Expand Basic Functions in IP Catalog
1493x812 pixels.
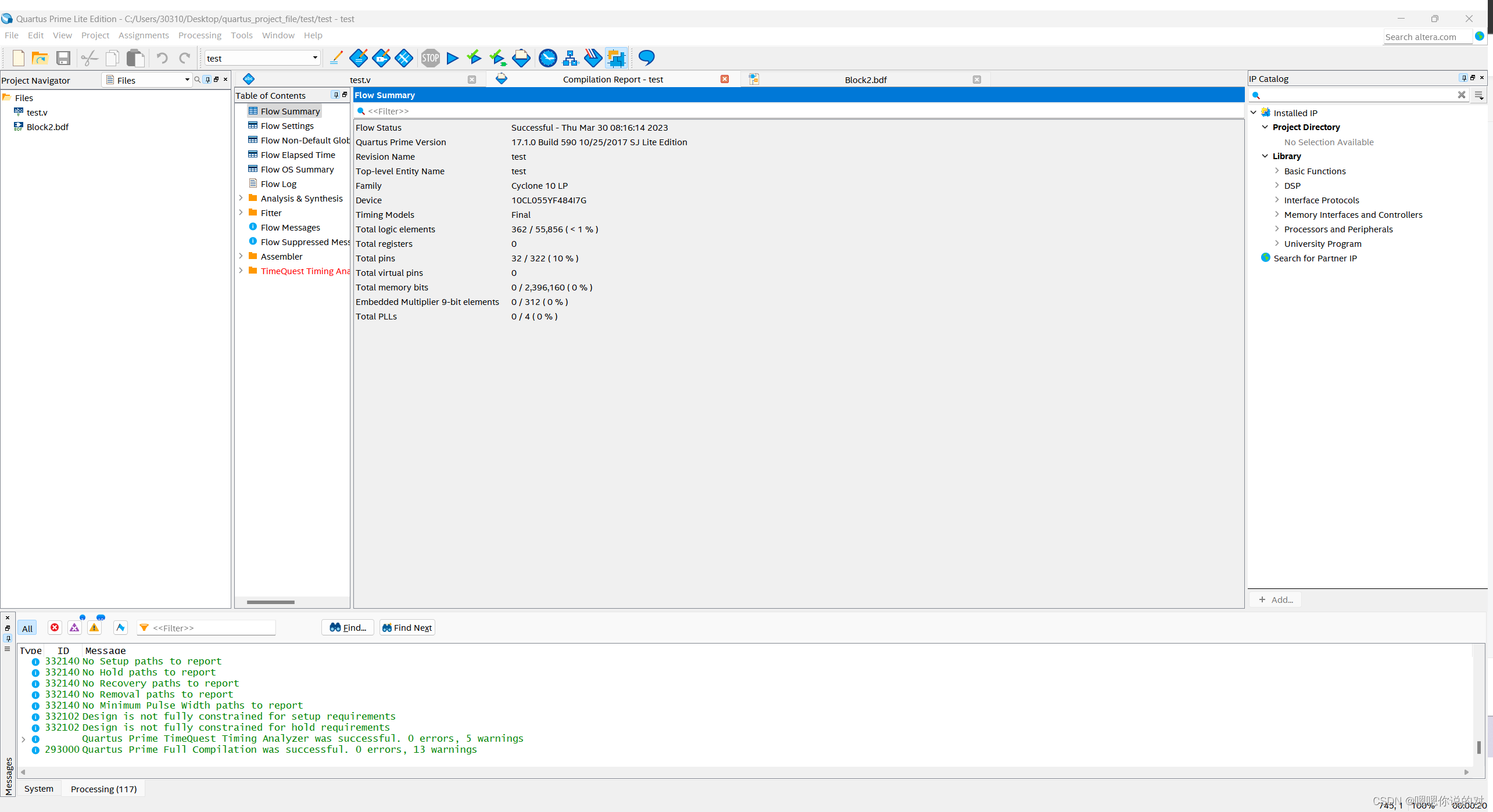coord(1276,171)
